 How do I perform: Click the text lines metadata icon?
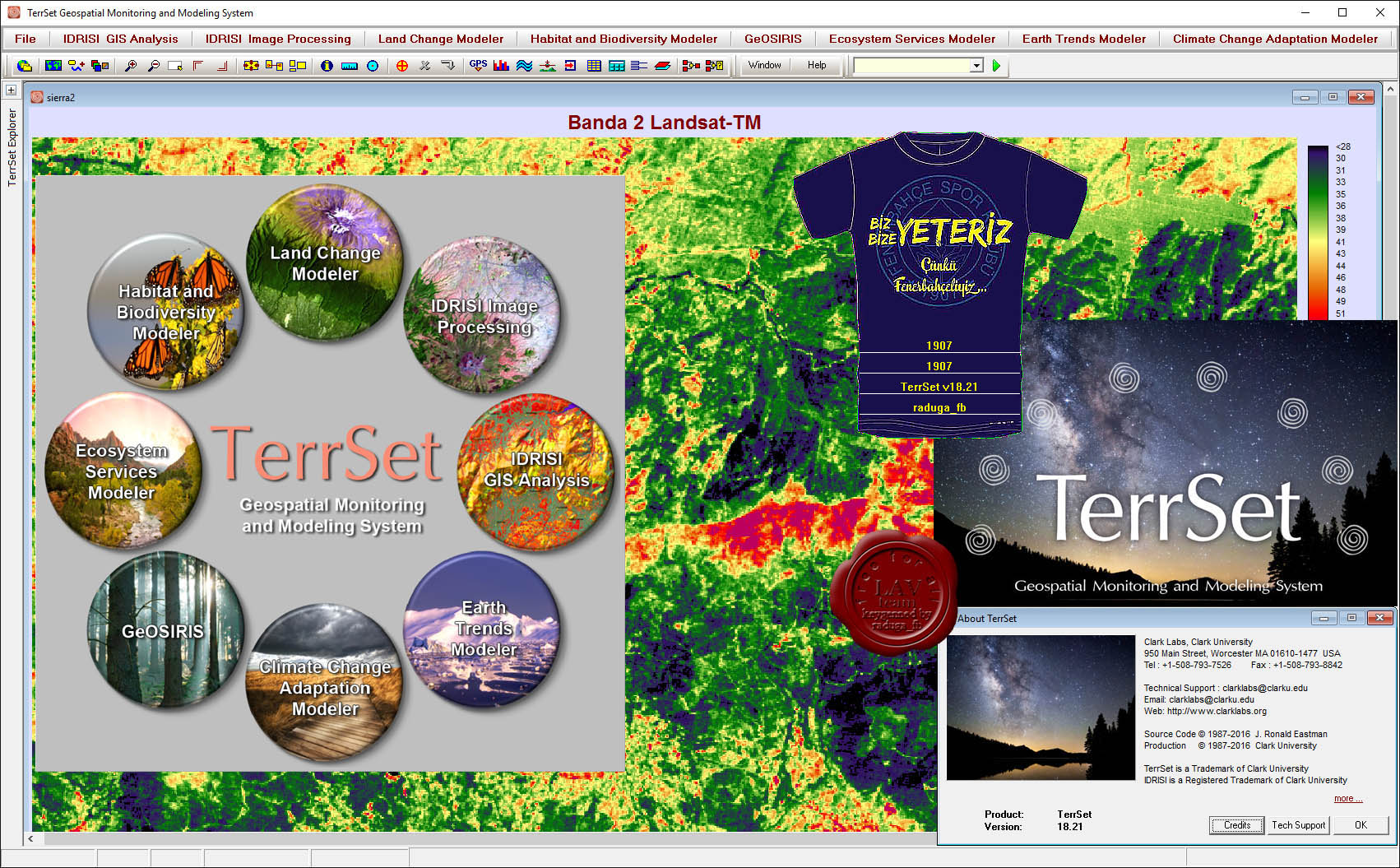tap(639, 65)
